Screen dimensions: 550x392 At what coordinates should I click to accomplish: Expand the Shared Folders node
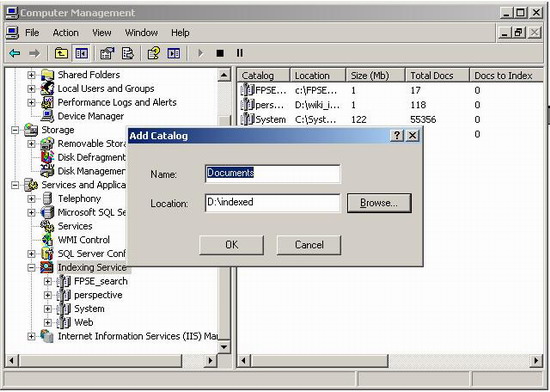point(31,75)
